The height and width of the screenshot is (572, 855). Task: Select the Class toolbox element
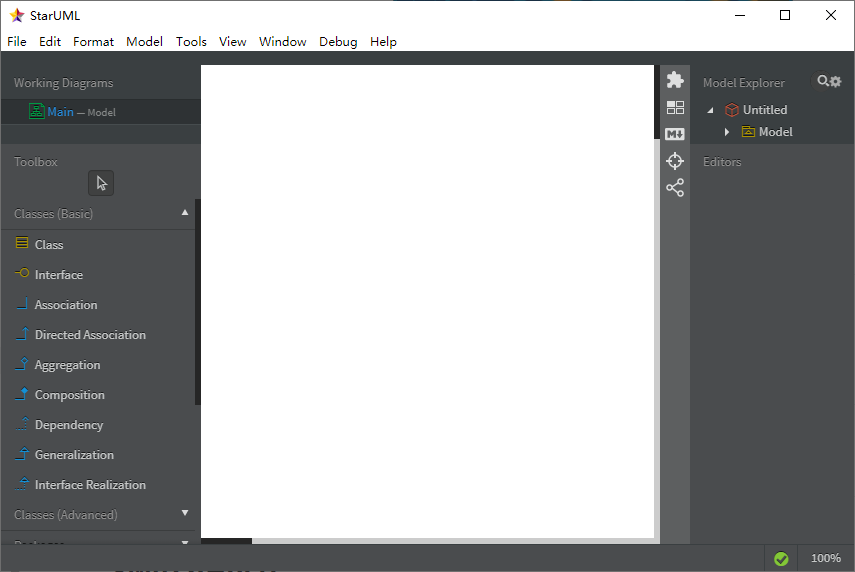48,245
